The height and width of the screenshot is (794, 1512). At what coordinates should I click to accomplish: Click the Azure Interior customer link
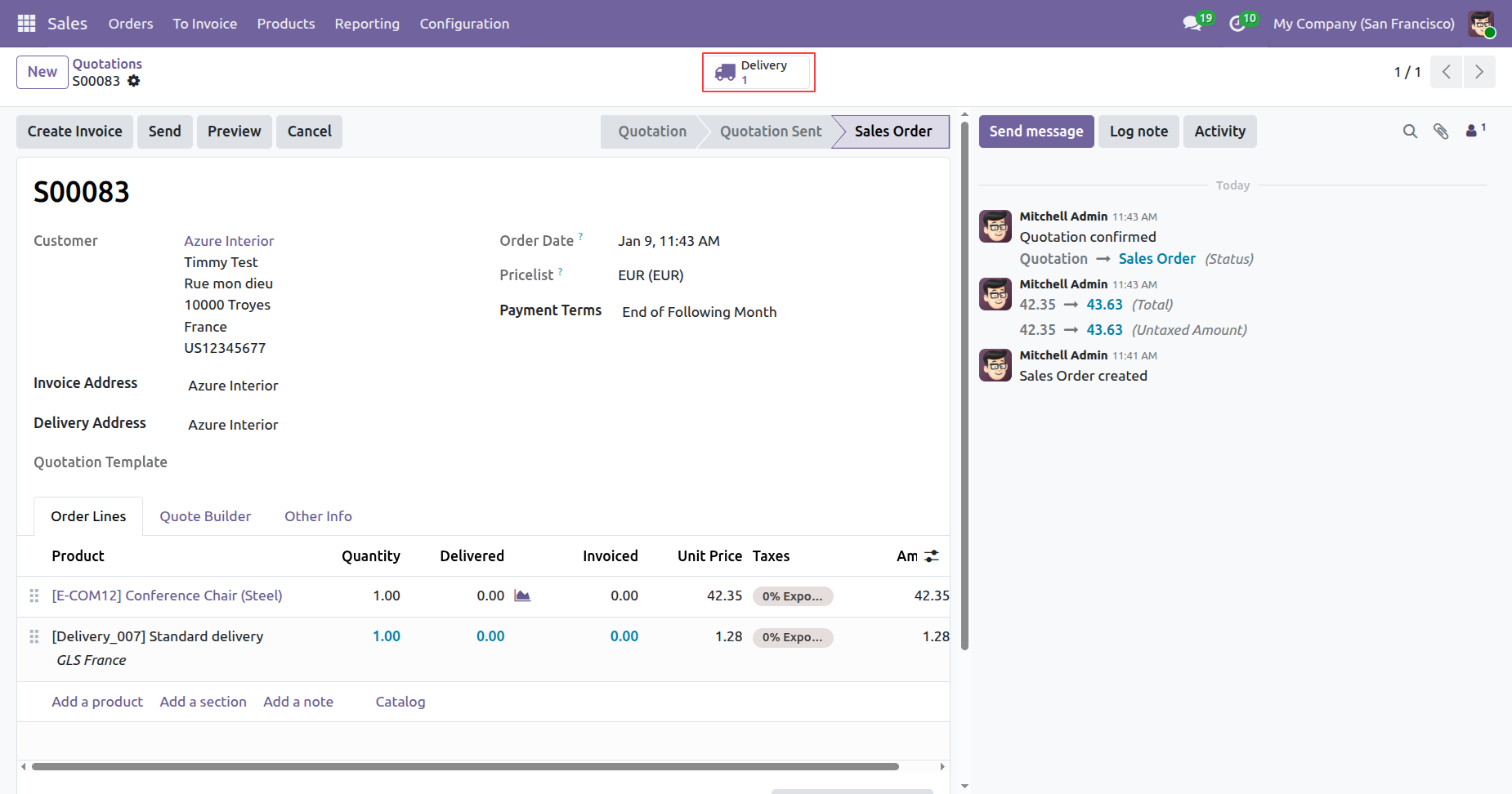pyautogui.click(x=229, y=241)
